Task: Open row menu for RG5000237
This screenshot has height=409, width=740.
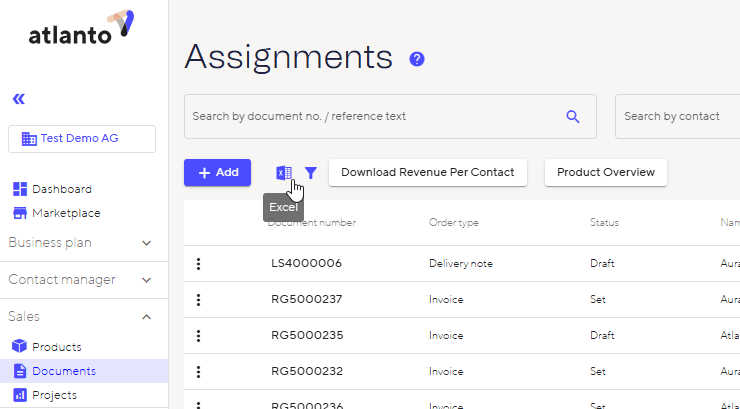Action: (199, 300)
